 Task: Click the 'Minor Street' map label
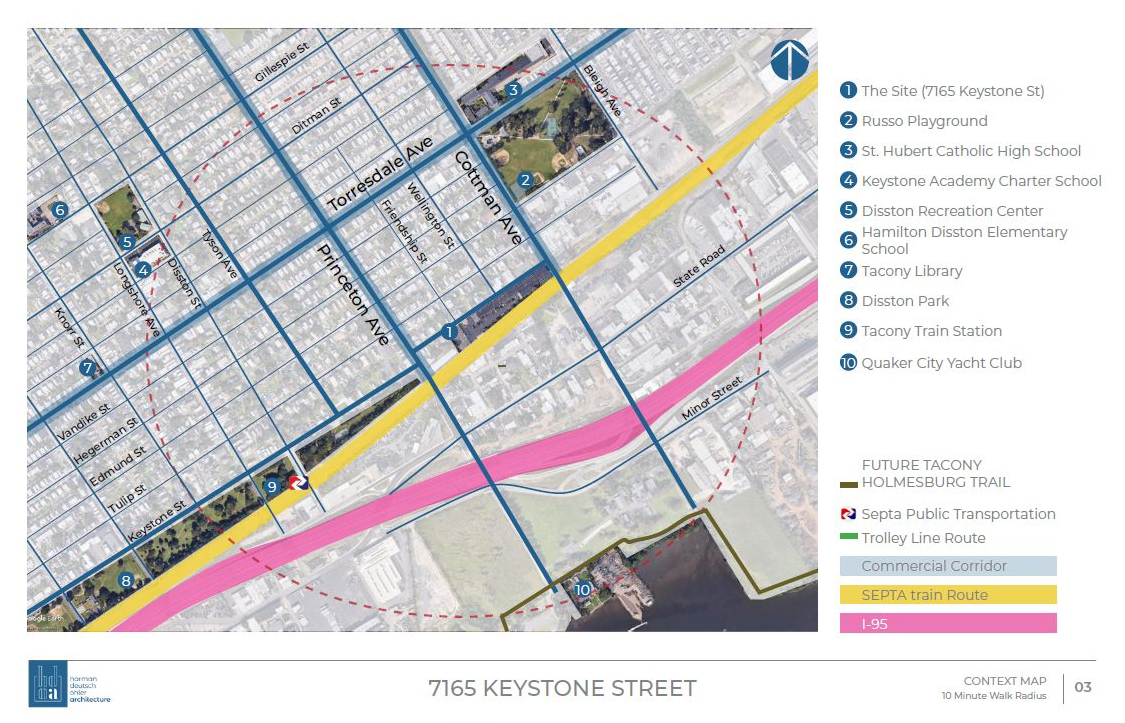pos(712,398)
